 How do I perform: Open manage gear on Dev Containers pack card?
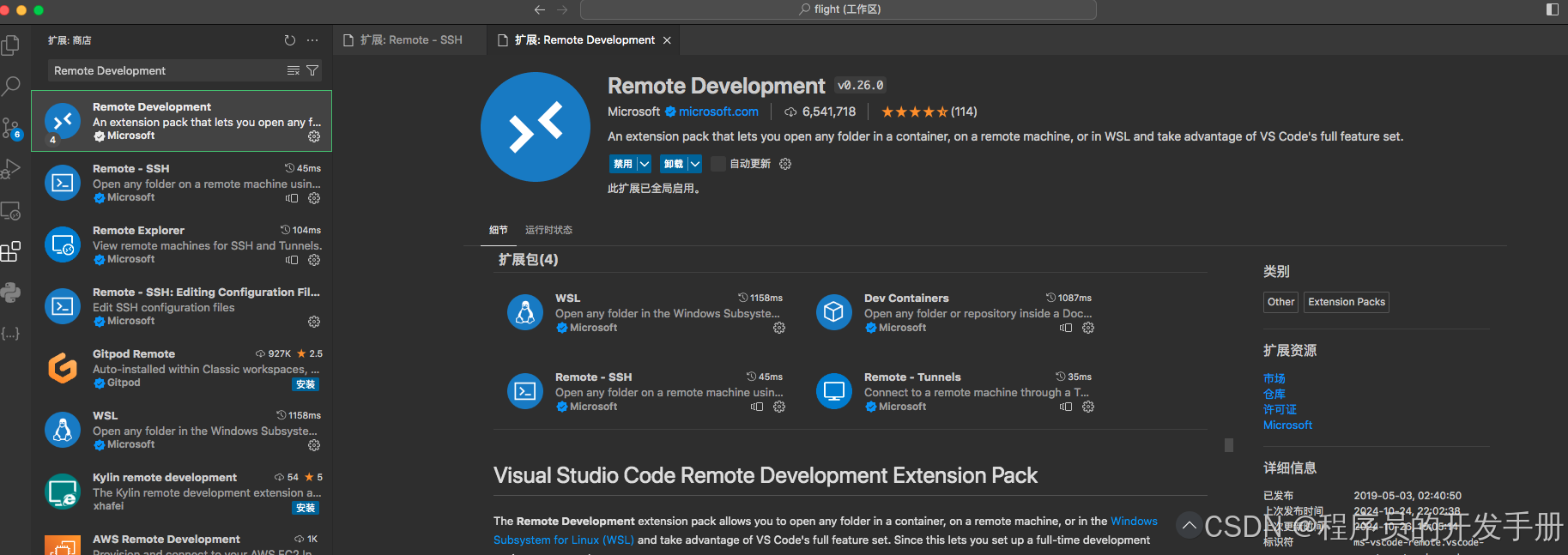[1088, 328]
